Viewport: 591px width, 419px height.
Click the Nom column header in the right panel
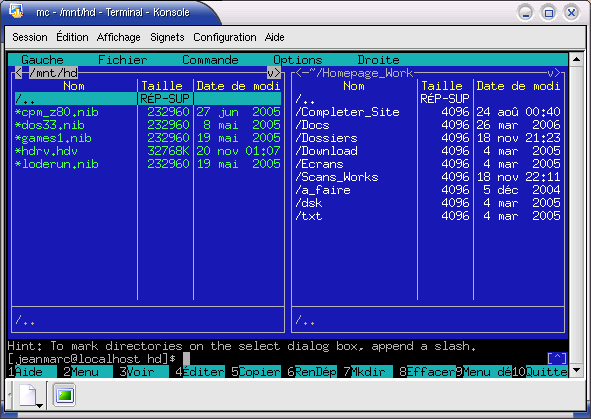(354, 86)
